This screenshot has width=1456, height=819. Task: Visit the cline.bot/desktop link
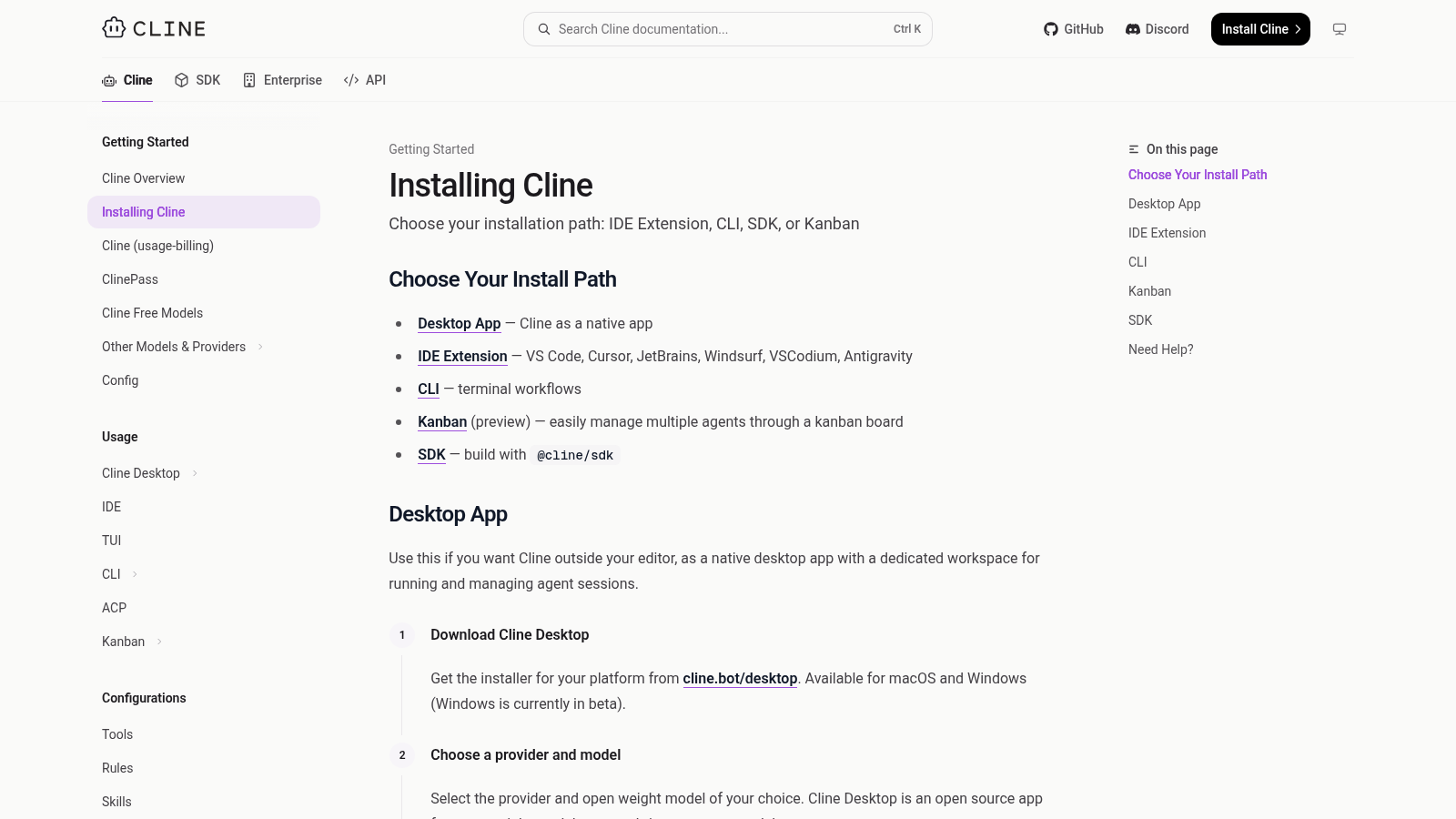click(x=740, y=679)
